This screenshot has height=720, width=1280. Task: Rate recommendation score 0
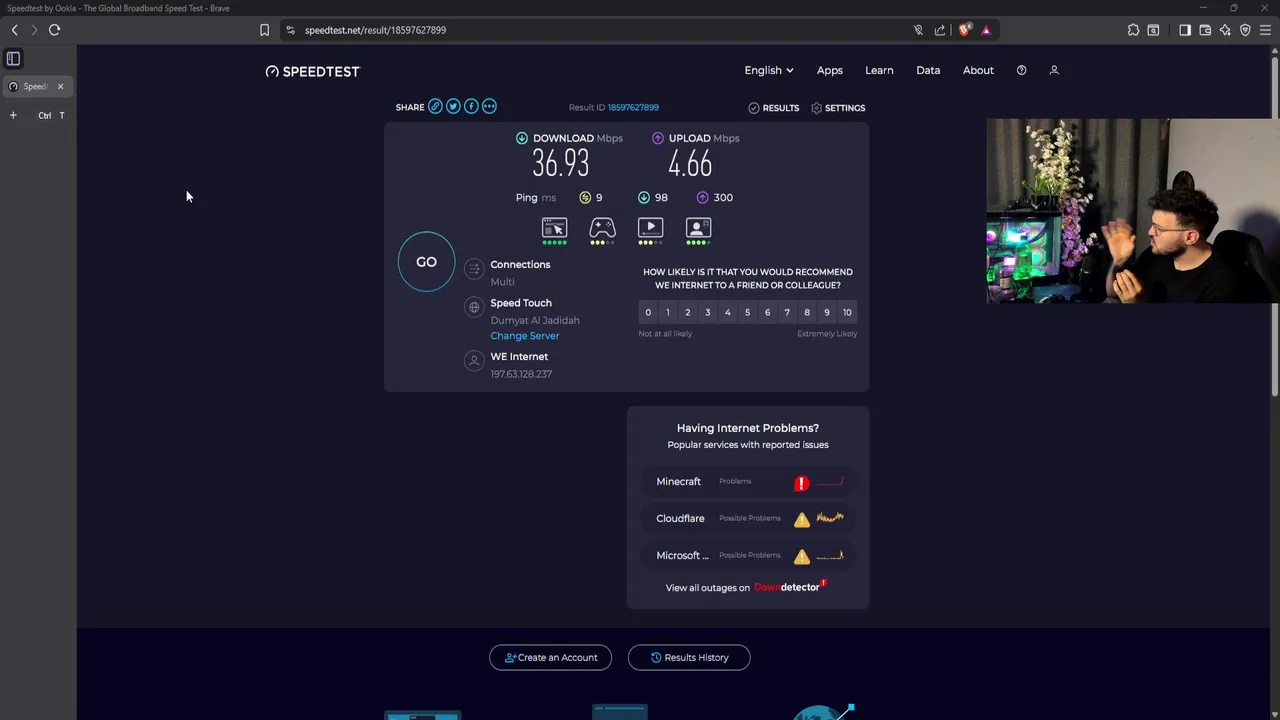pos(648,313)
